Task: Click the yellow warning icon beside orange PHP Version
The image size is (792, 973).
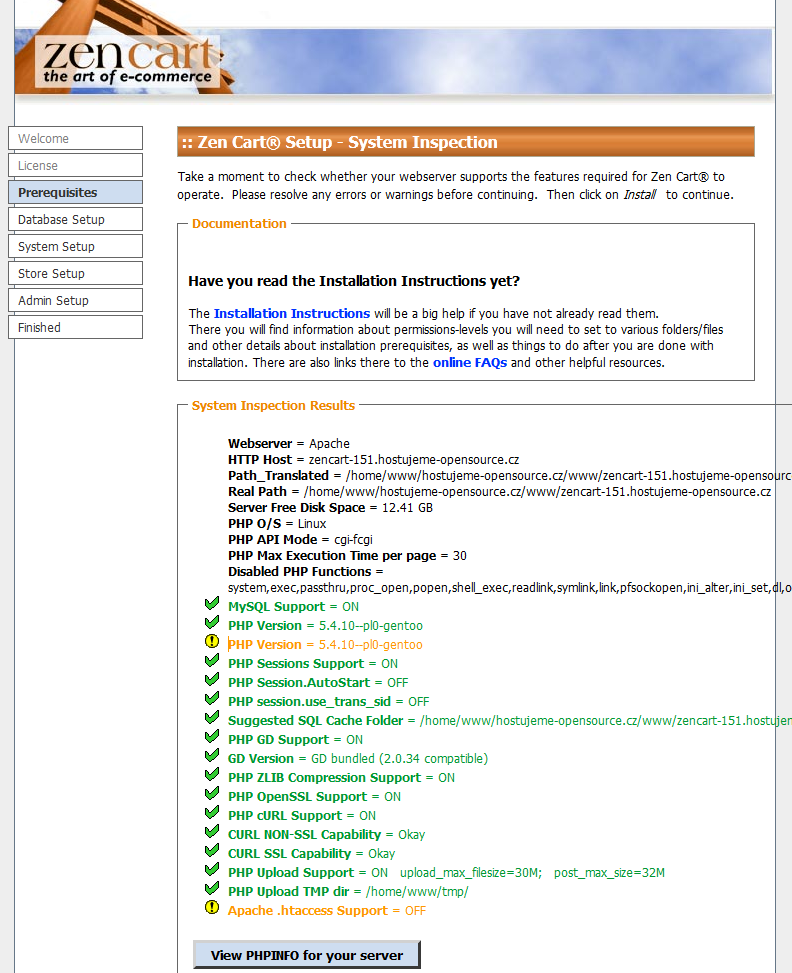Action: (x=212, y=641)
